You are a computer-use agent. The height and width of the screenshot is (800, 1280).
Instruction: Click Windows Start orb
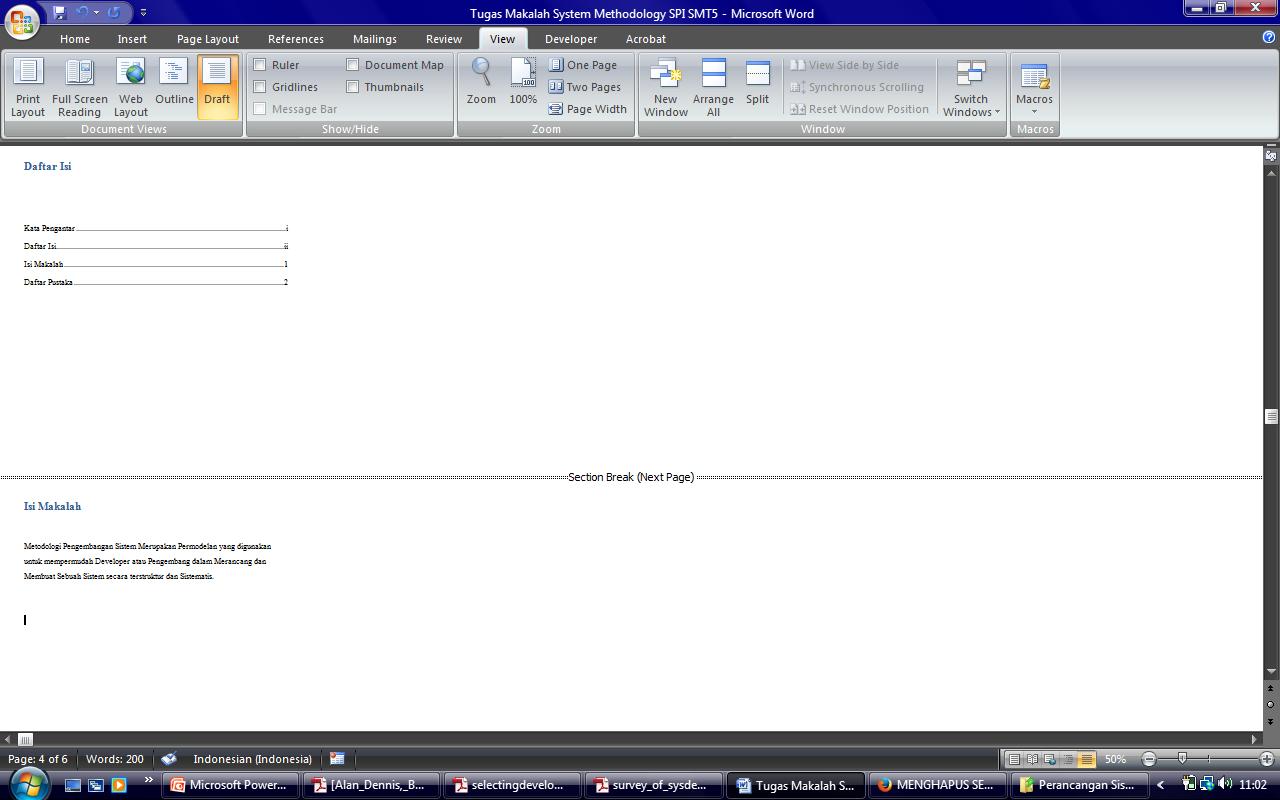27,783
